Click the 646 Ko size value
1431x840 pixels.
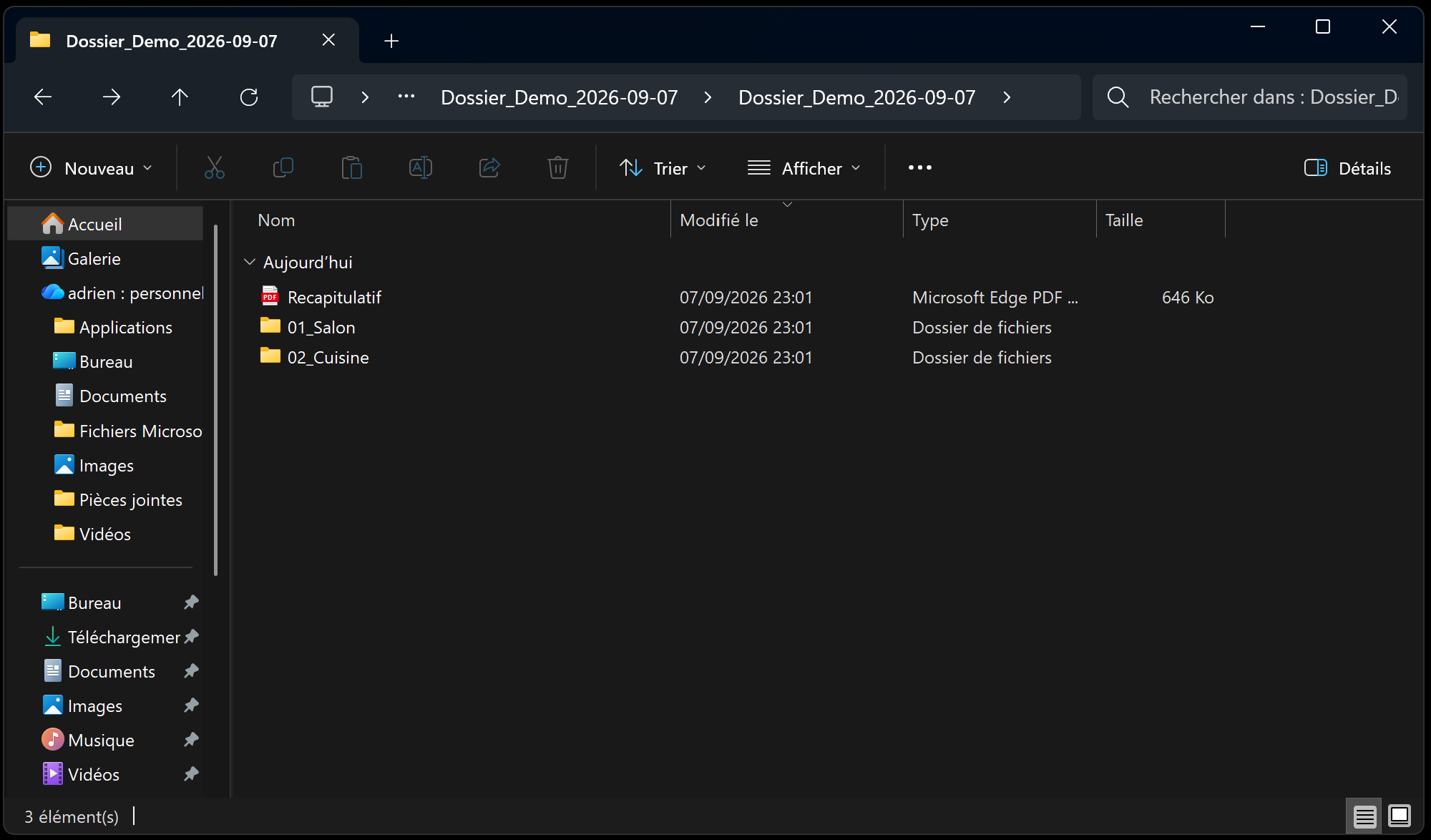1188,297
